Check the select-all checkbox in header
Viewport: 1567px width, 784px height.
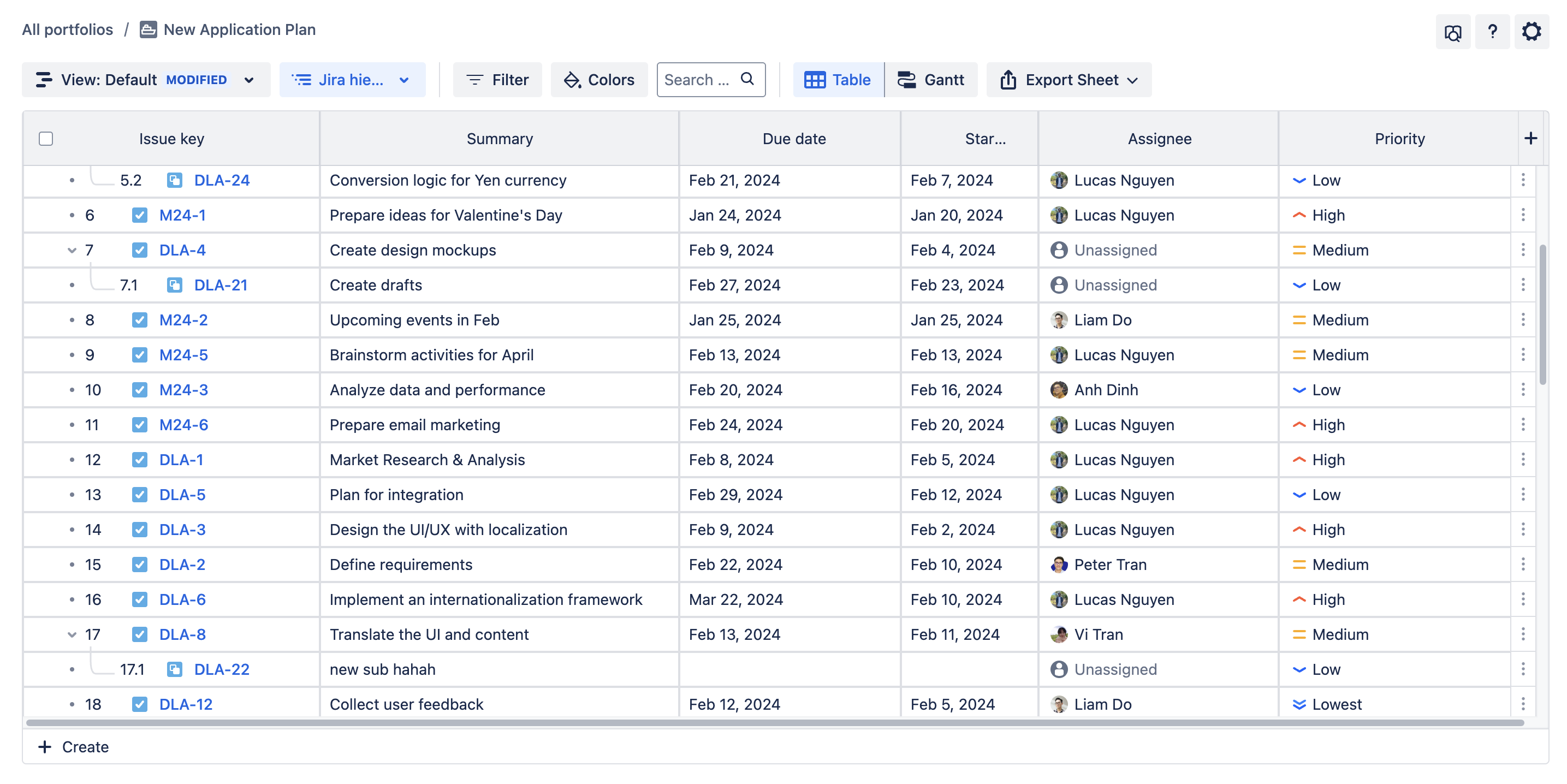46,139
